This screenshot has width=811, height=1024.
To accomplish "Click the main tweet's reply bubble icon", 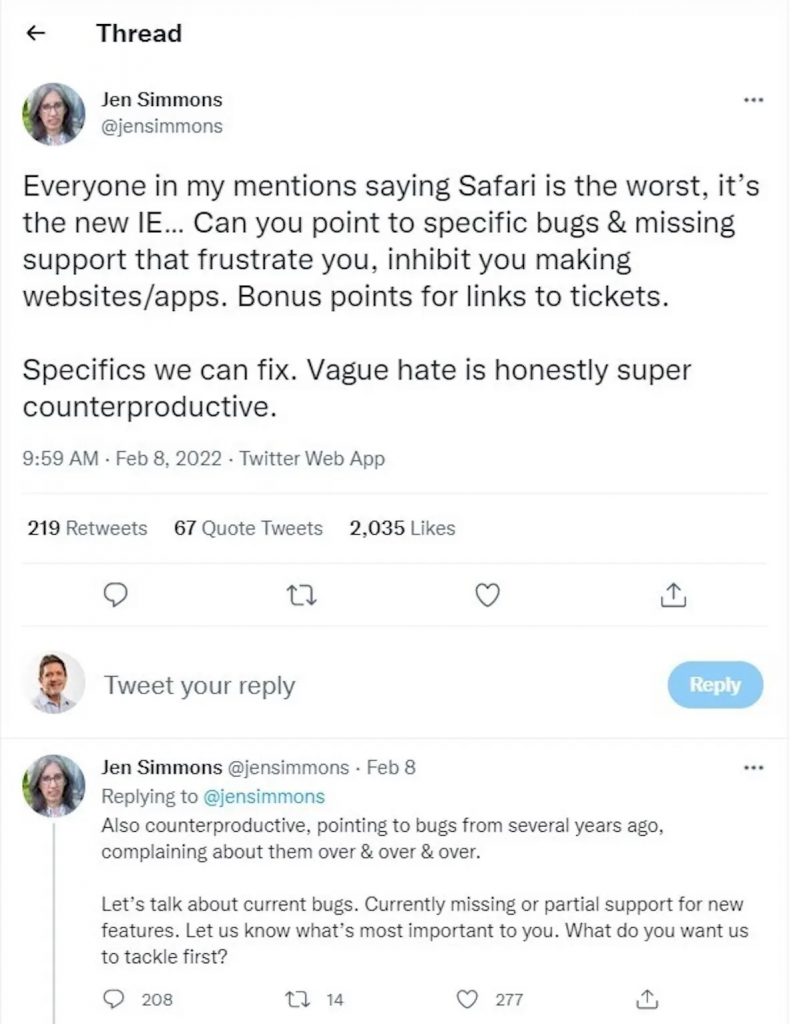I will (x=116, y=596).
